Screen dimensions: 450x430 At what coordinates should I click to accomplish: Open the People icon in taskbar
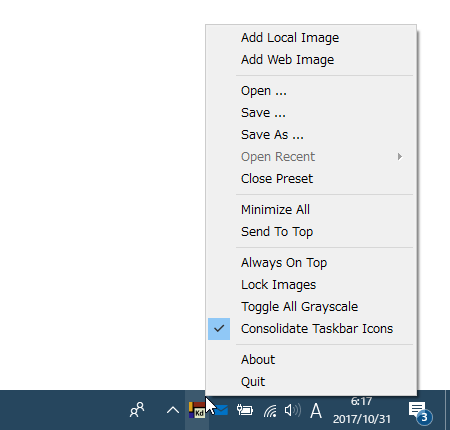[137, 410]
